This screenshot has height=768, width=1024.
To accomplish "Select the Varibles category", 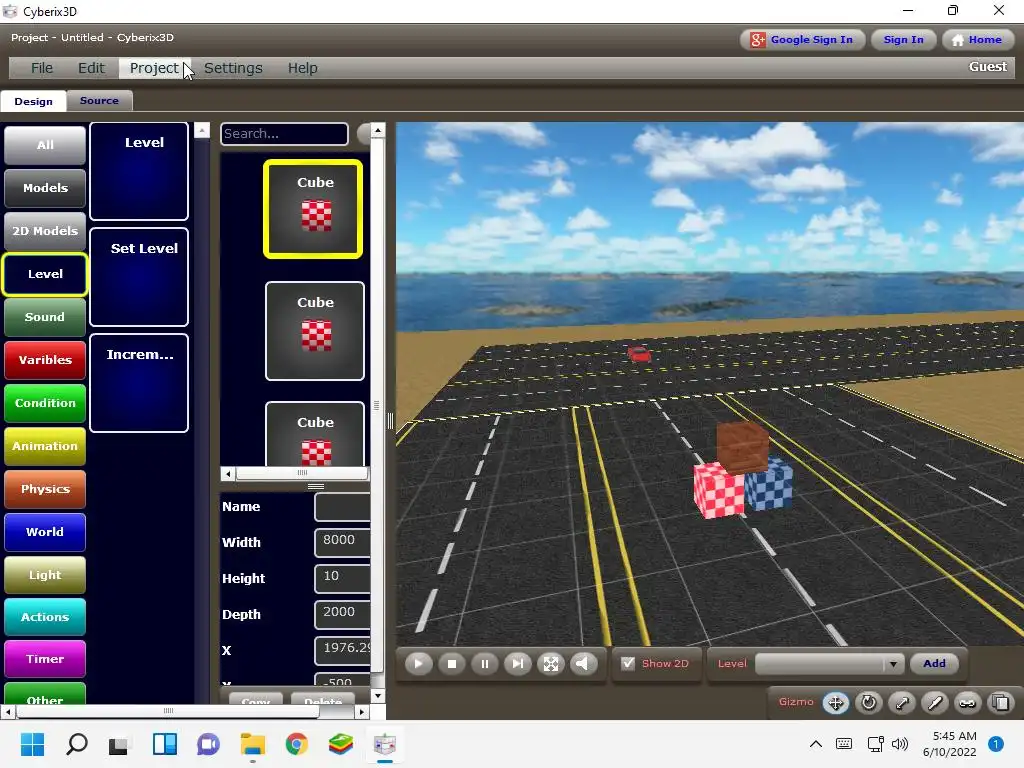I will [45, 360].
